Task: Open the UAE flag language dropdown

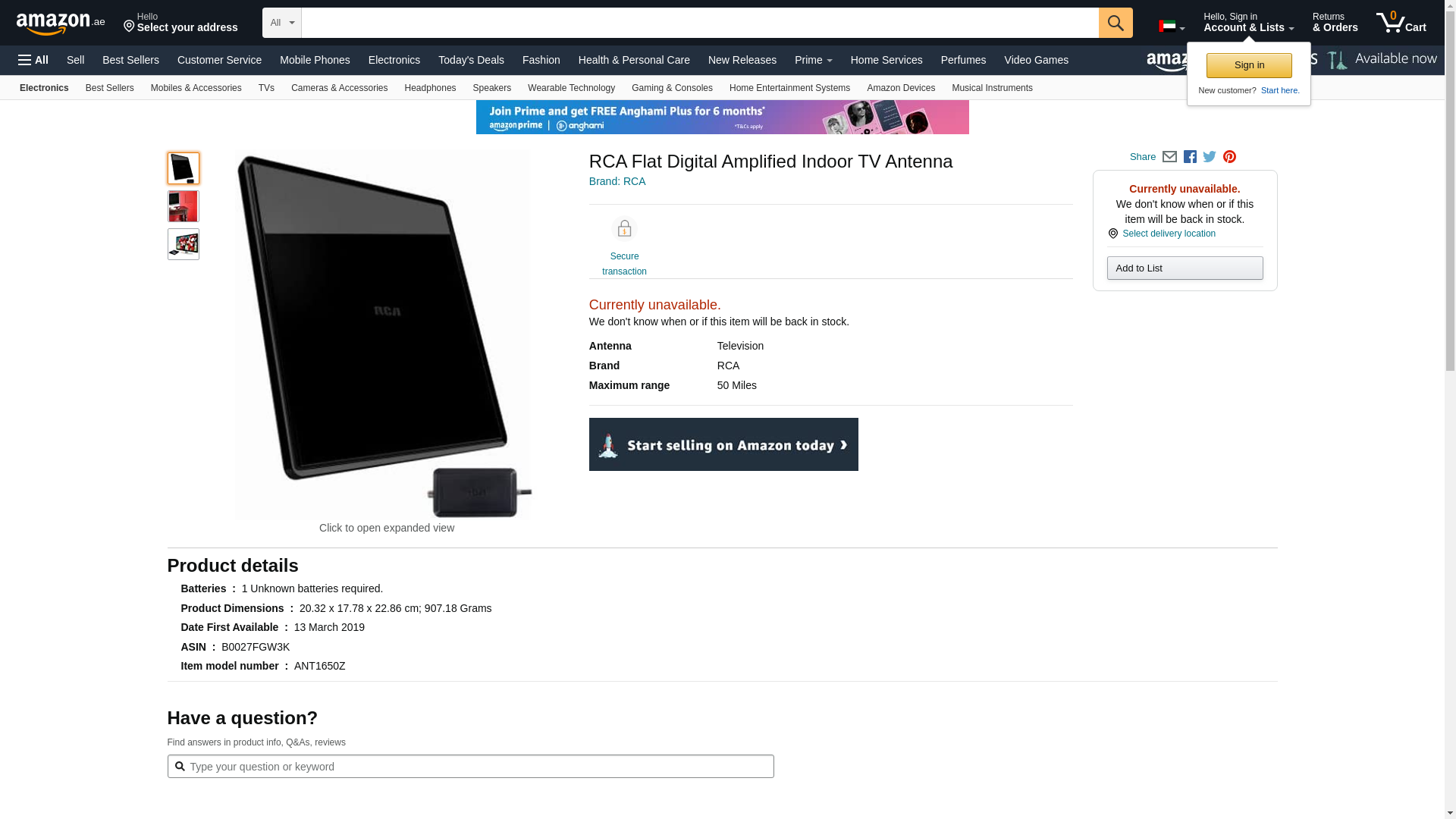Action: 1171,27
